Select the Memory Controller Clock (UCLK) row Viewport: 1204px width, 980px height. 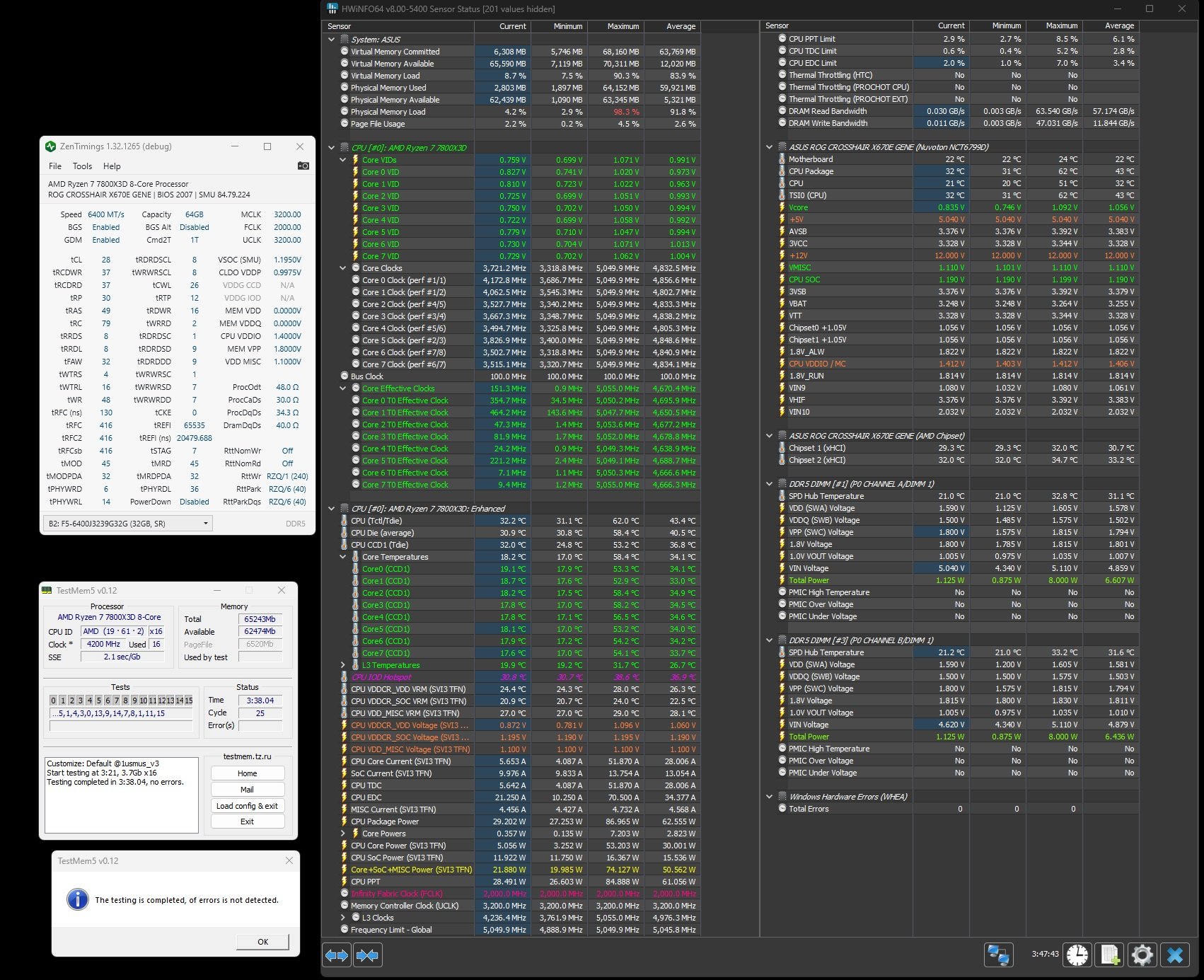click(x=511, y=906)
